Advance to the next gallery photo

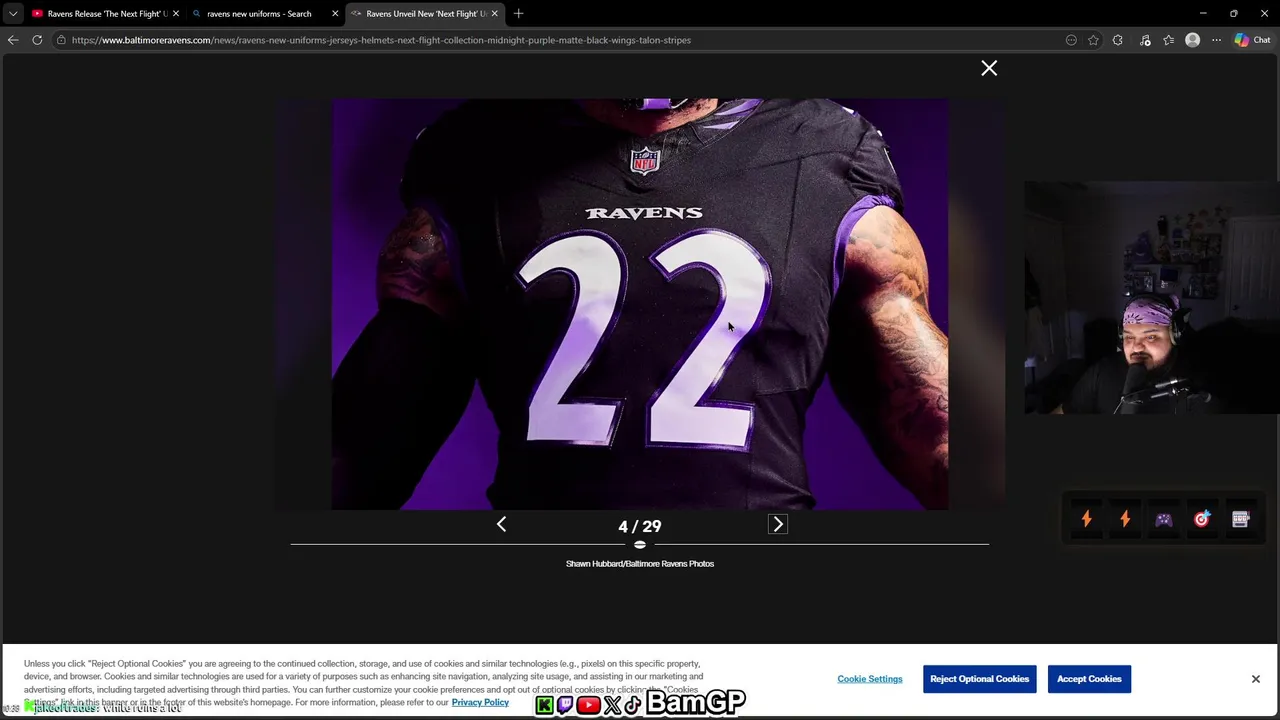point(778,524)
